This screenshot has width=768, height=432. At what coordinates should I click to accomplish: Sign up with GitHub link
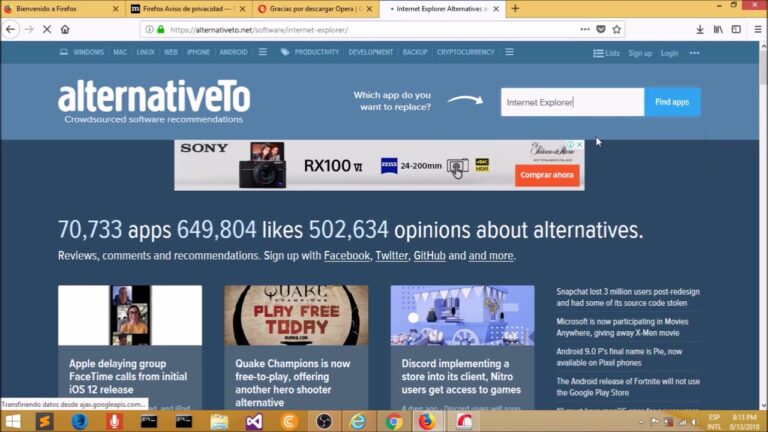pos(430,256)
